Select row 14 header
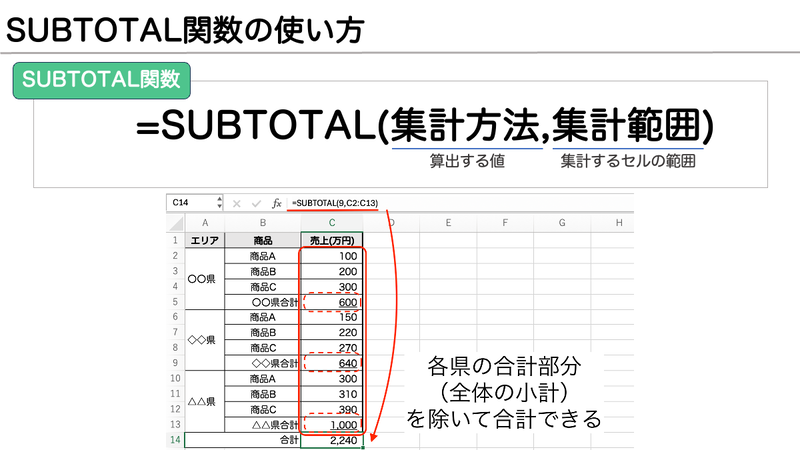 click(176, 440)
